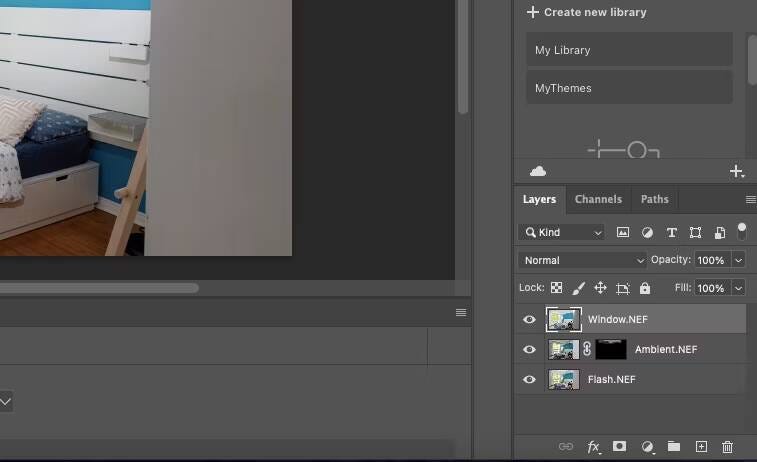Open the Kind filter dropdown
The width and height of the screenshot is (757, 462).
562,232
